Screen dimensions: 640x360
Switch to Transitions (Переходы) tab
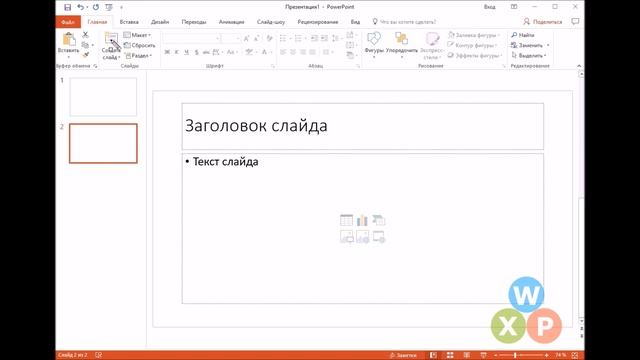(194, 22)
